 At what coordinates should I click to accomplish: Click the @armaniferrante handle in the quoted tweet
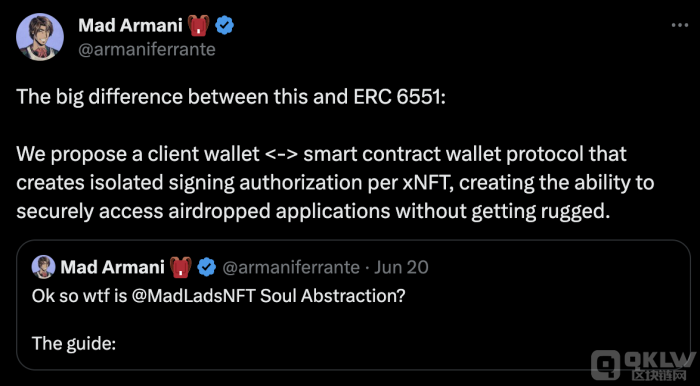pos(291,267)
